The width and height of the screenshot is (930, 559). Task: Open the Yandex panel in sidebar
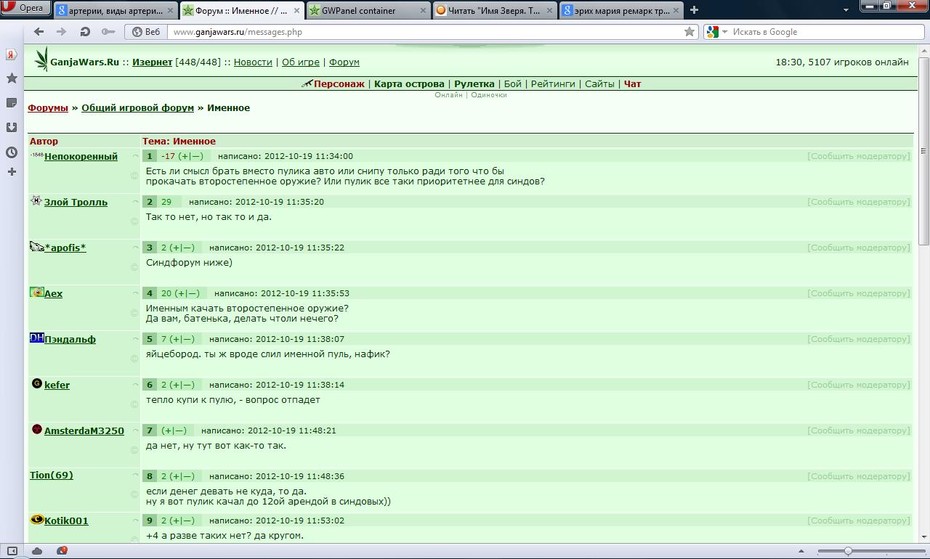click(x=11, y=55)
